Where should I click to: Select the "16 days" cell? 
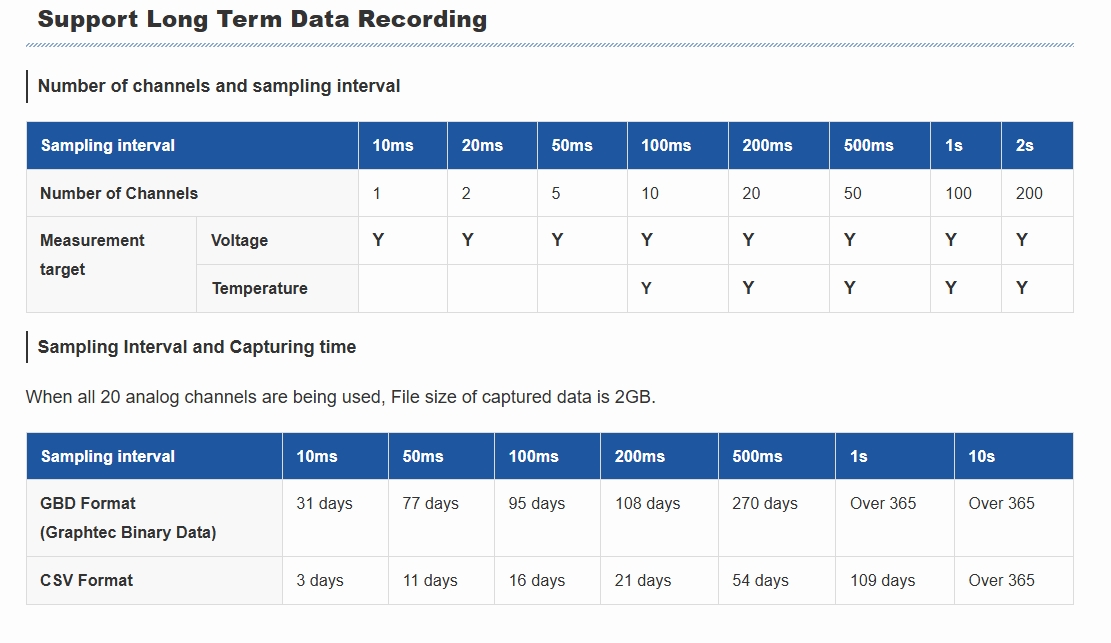click(537, 580)
